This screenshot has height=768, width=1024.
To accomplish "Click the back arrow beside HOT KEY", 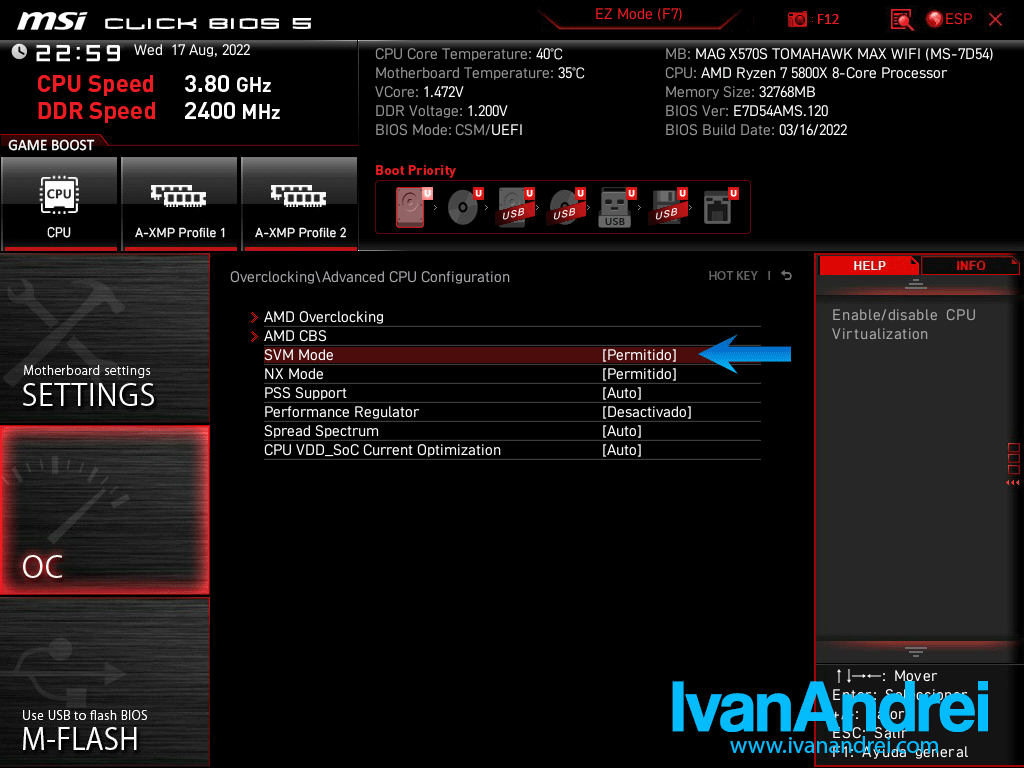I will [787, 276].
